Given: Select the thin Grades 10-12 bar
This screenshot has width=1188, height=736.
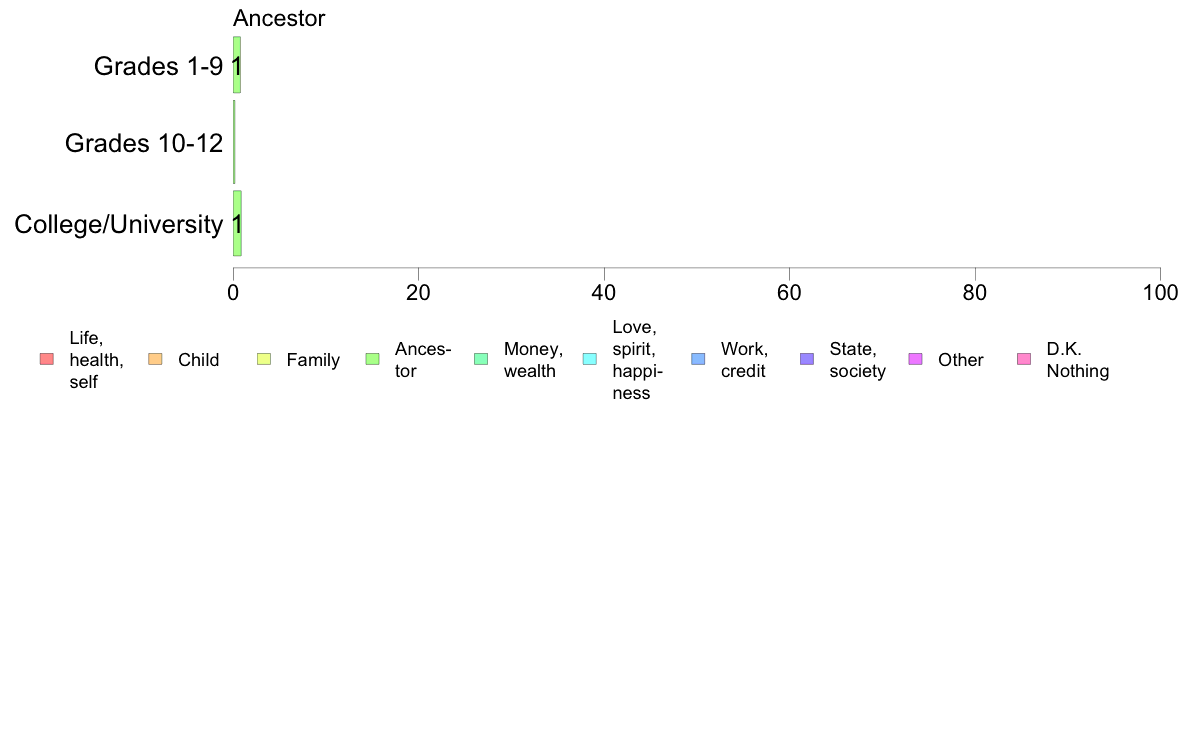Looking at the screenshot, I should click(234, 143).
